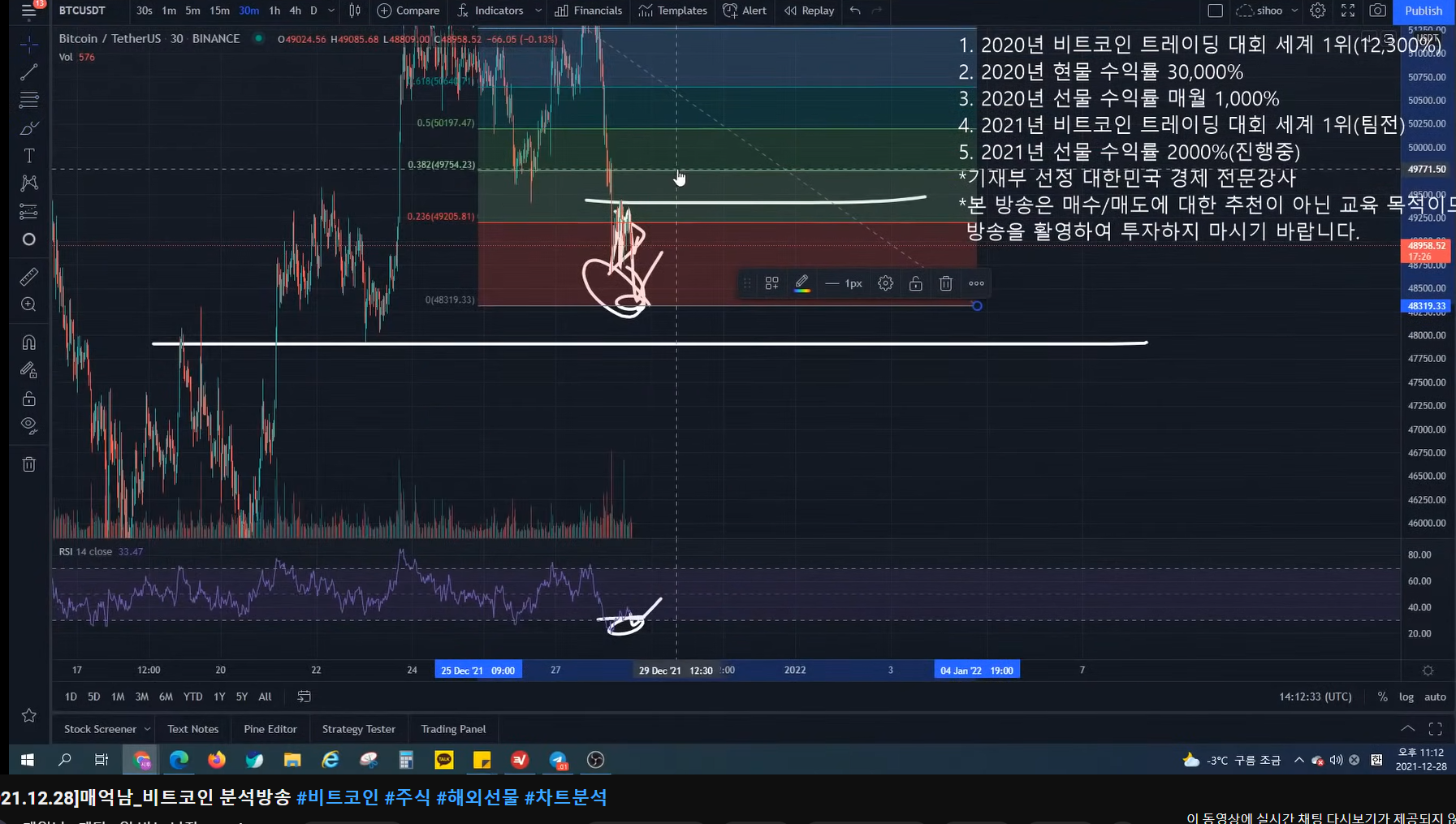Image resolution: width=1456 pixels, height=824 pixels.
Task: Toggle magnet mode for drawings
Action: coord(28,343)
